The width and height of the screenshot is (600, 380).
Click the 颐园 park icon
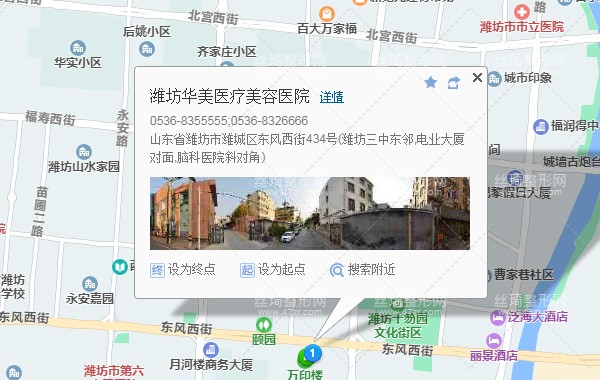[x=264, y=325]
